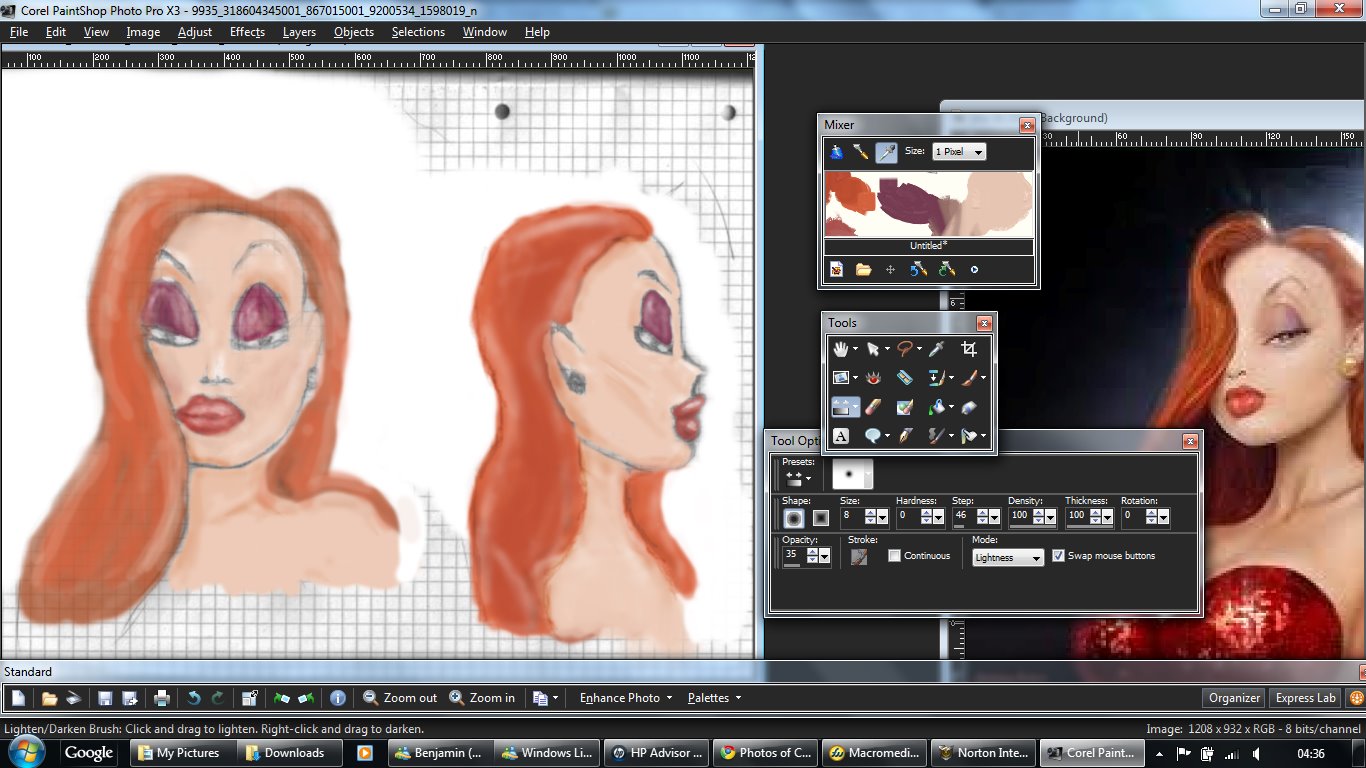
Task: Open the File menu
Action: 19,32
